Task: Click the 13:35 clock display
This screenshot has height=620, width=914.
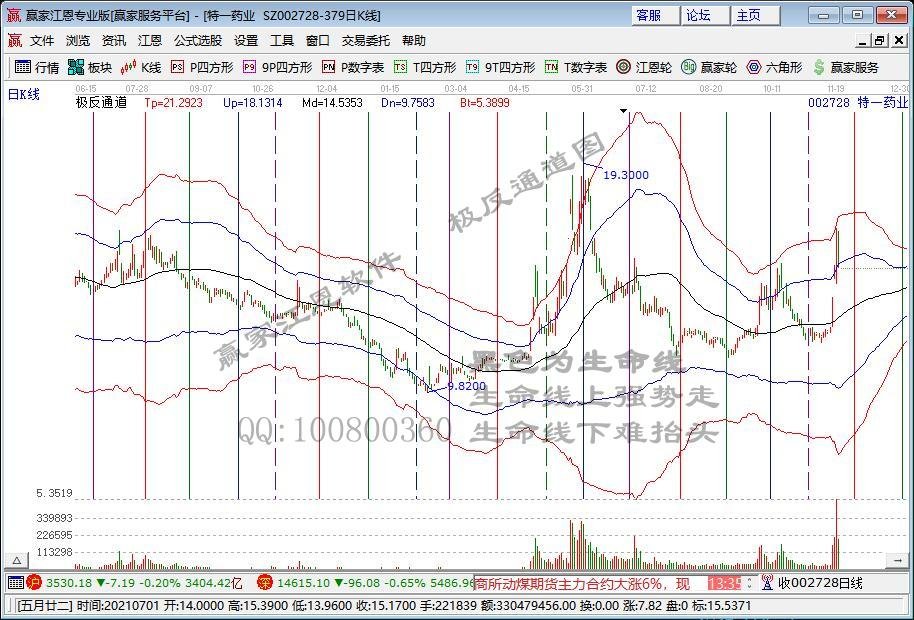Action: [x=725, y=583]
